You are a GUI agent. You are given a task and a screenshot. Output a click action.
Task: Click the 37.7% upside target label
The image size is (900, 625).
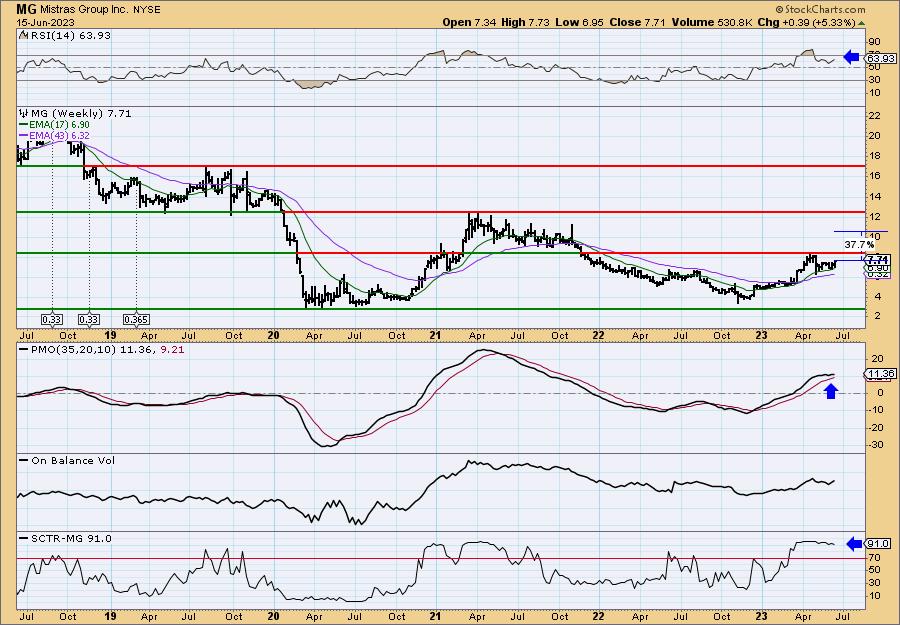tap(859, 244)
